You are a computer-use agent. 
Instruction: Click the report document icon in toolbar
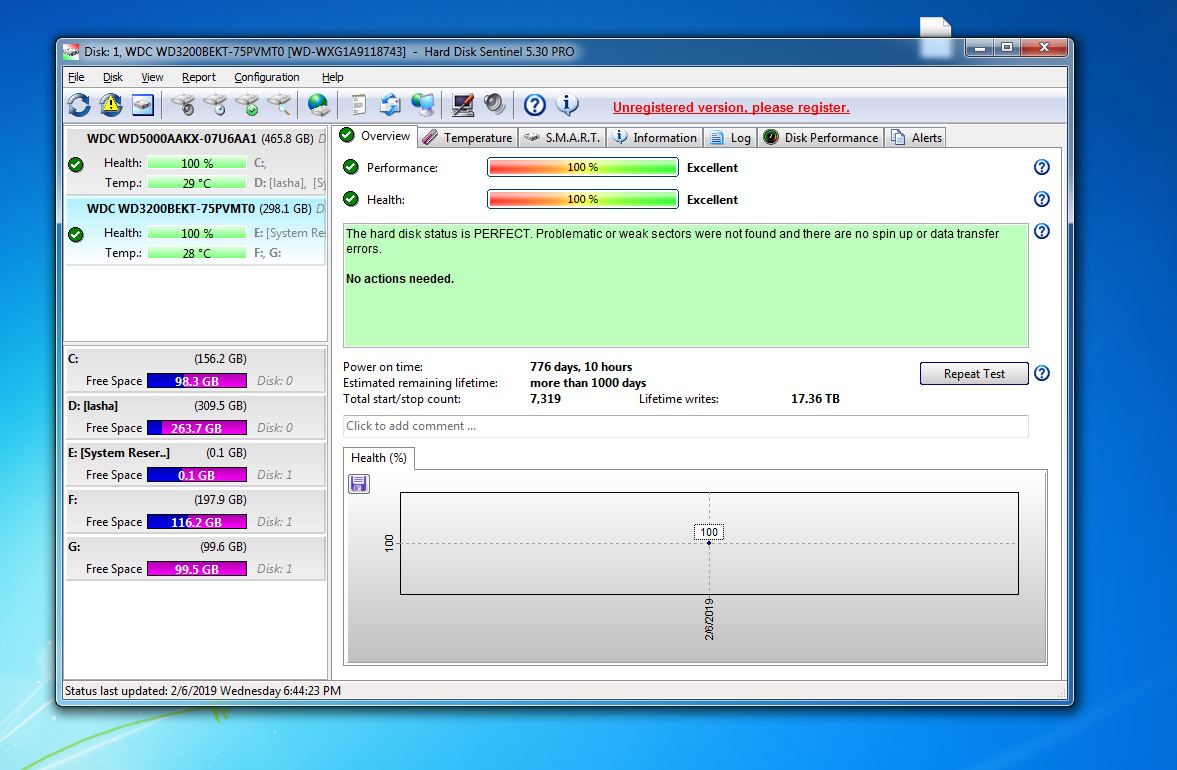[359, 104]
